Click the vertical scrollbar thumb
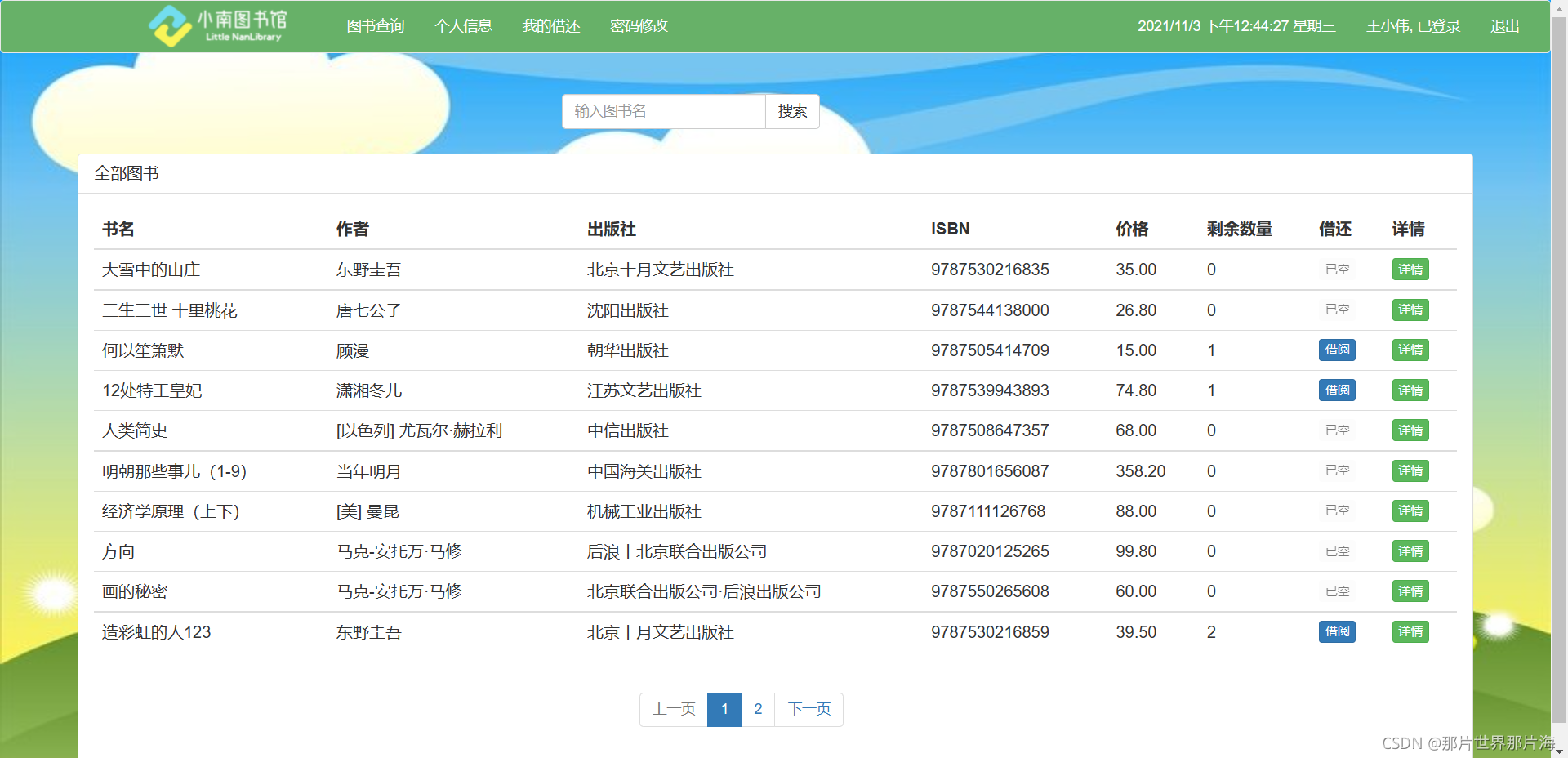This screenshot has height=758, width=1568. (1559, 370)
